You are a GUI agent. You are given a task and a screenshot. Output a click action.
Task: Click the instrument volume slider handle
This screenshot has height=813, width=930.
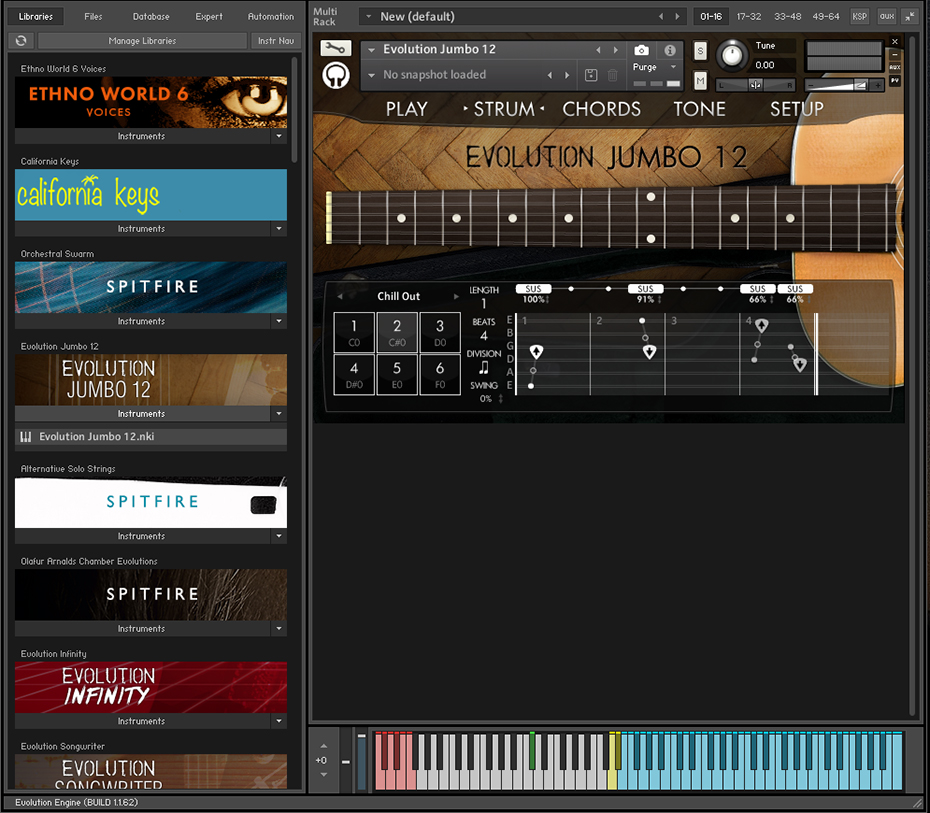pos(860,86)
